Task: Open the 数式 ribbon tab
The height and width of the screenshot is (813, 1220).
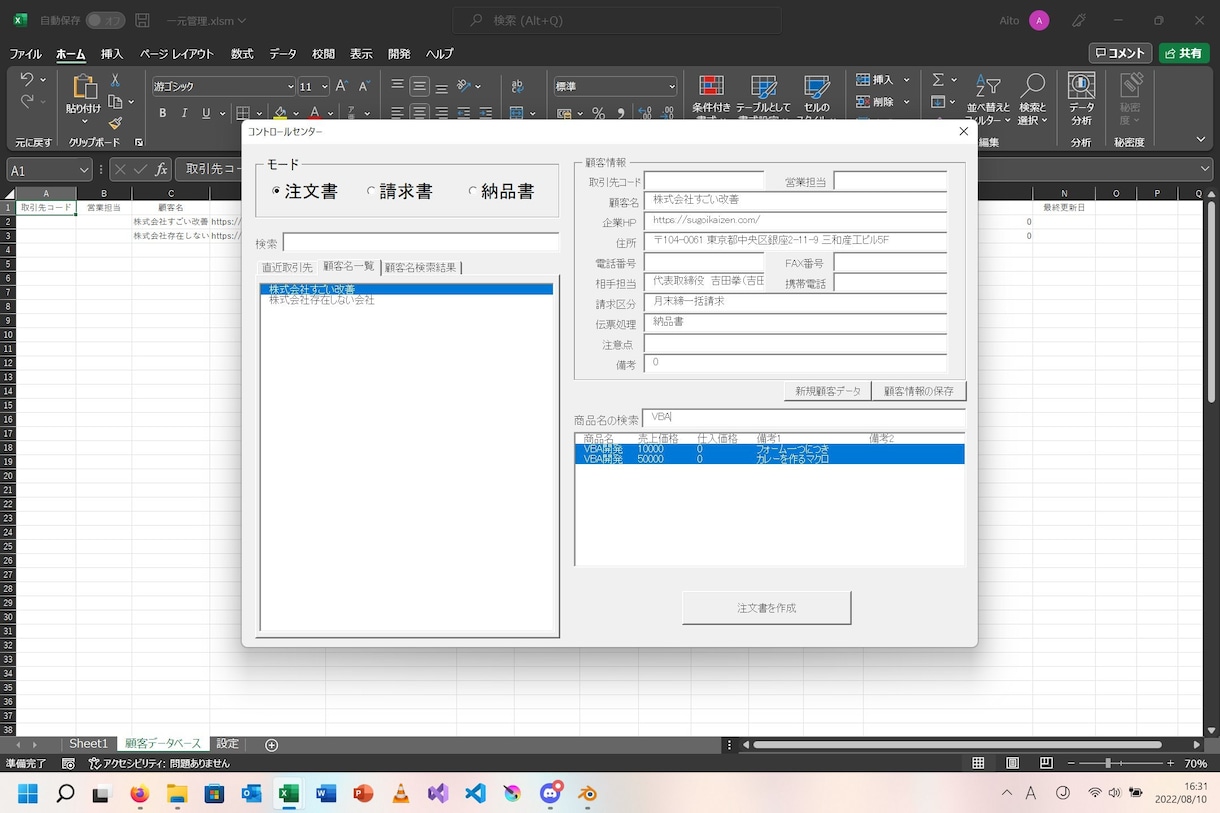Action: coord(242,54)
